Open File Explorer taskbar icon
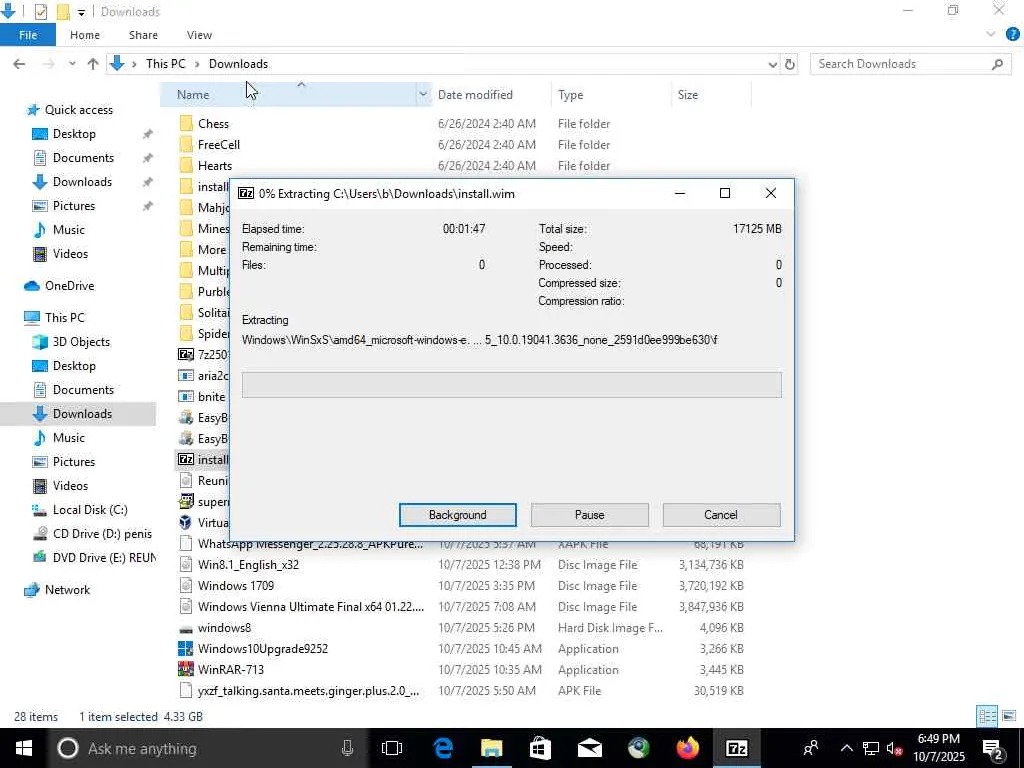1024x768 pixels. pos(492,748)
